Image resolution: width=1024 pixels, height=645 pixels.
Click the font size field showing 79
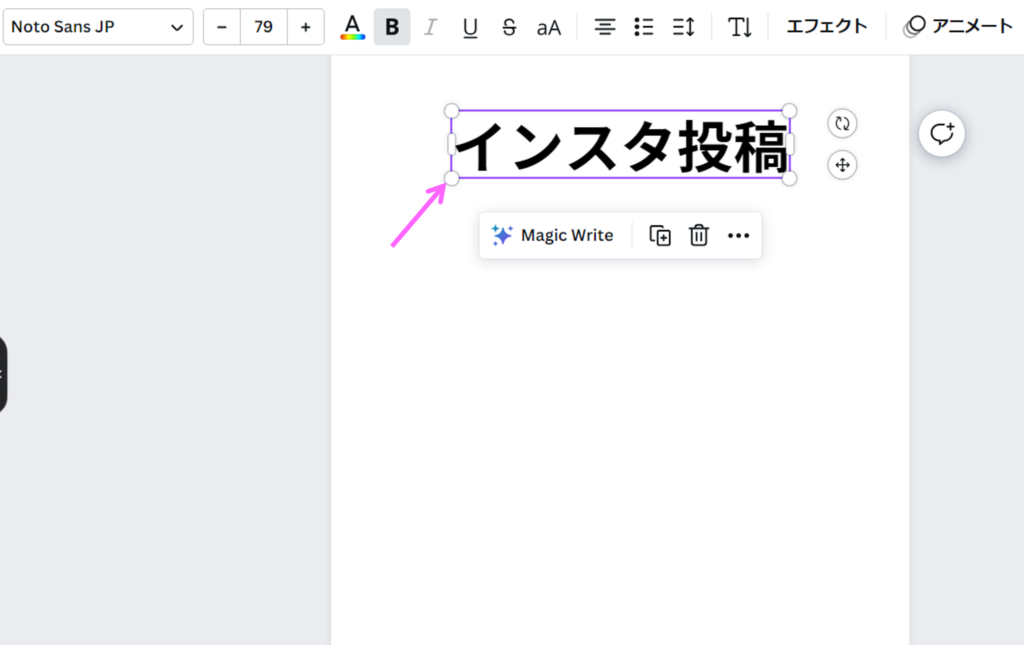(263, 27)
